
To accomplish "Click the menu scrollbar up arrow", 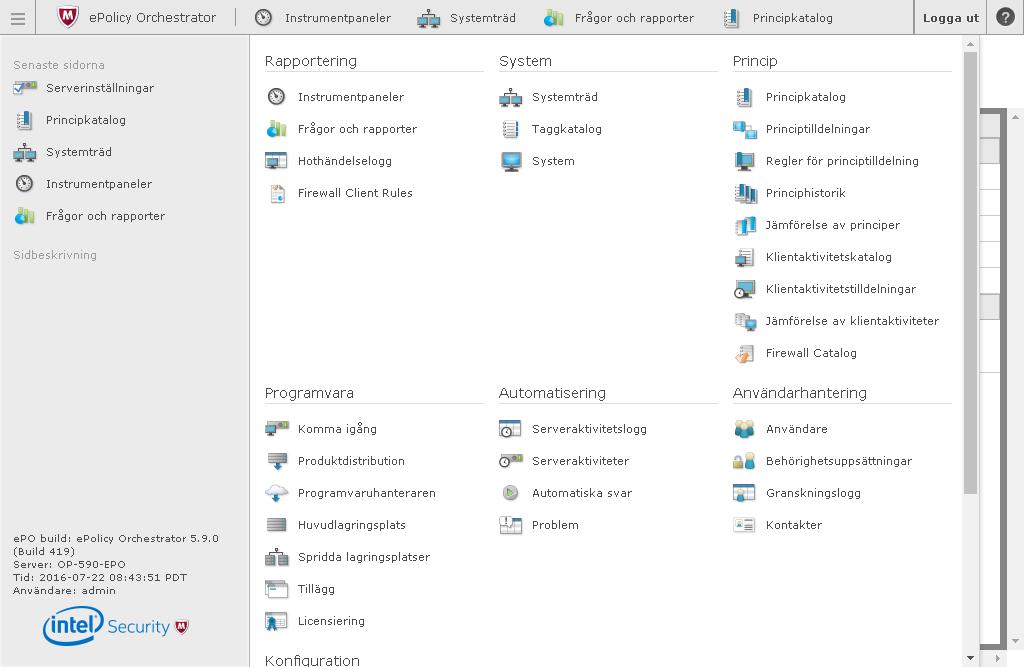I will click(x=970, y=44).
